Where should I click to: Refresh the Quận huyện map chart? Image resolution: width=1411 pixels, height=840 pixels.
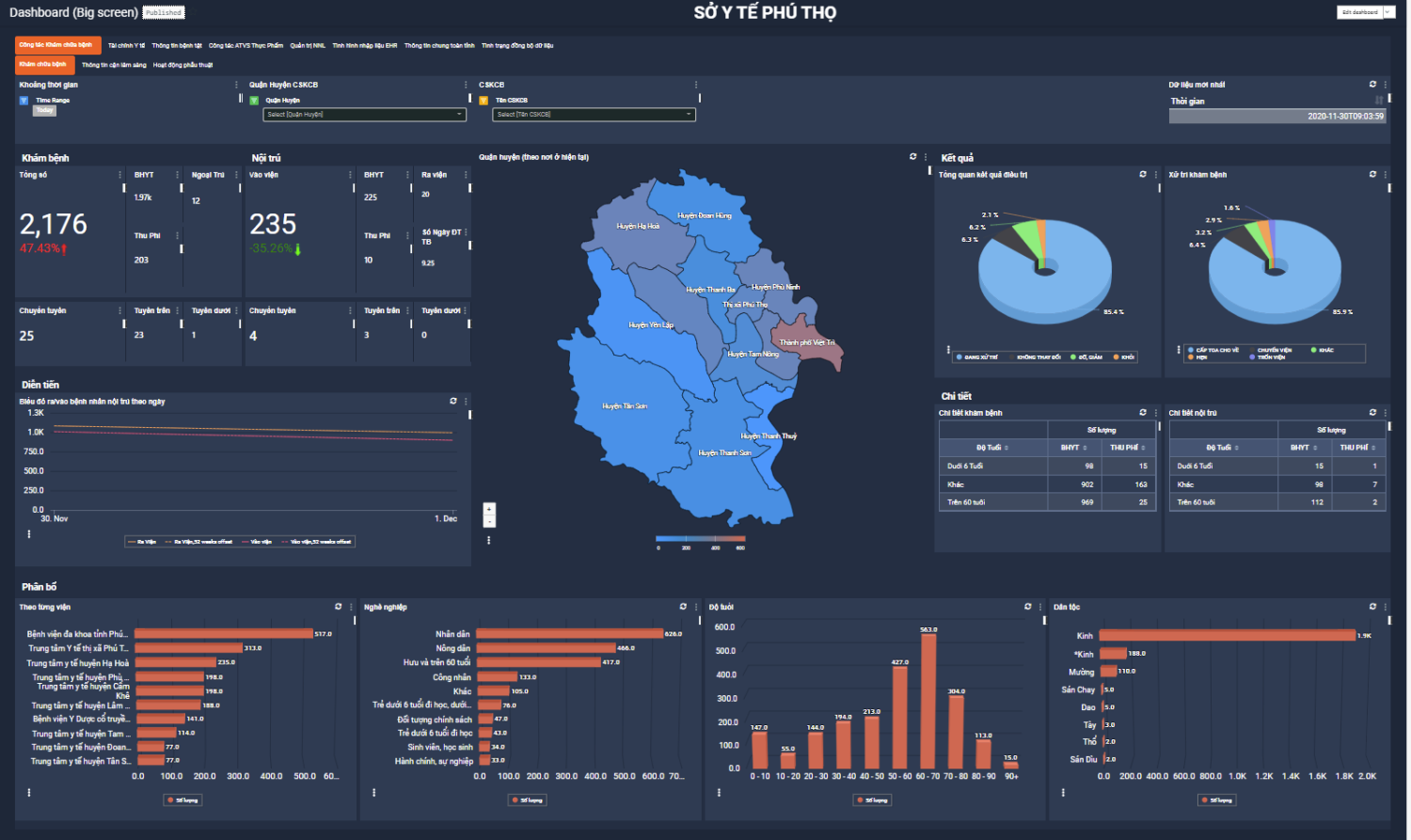912,157
